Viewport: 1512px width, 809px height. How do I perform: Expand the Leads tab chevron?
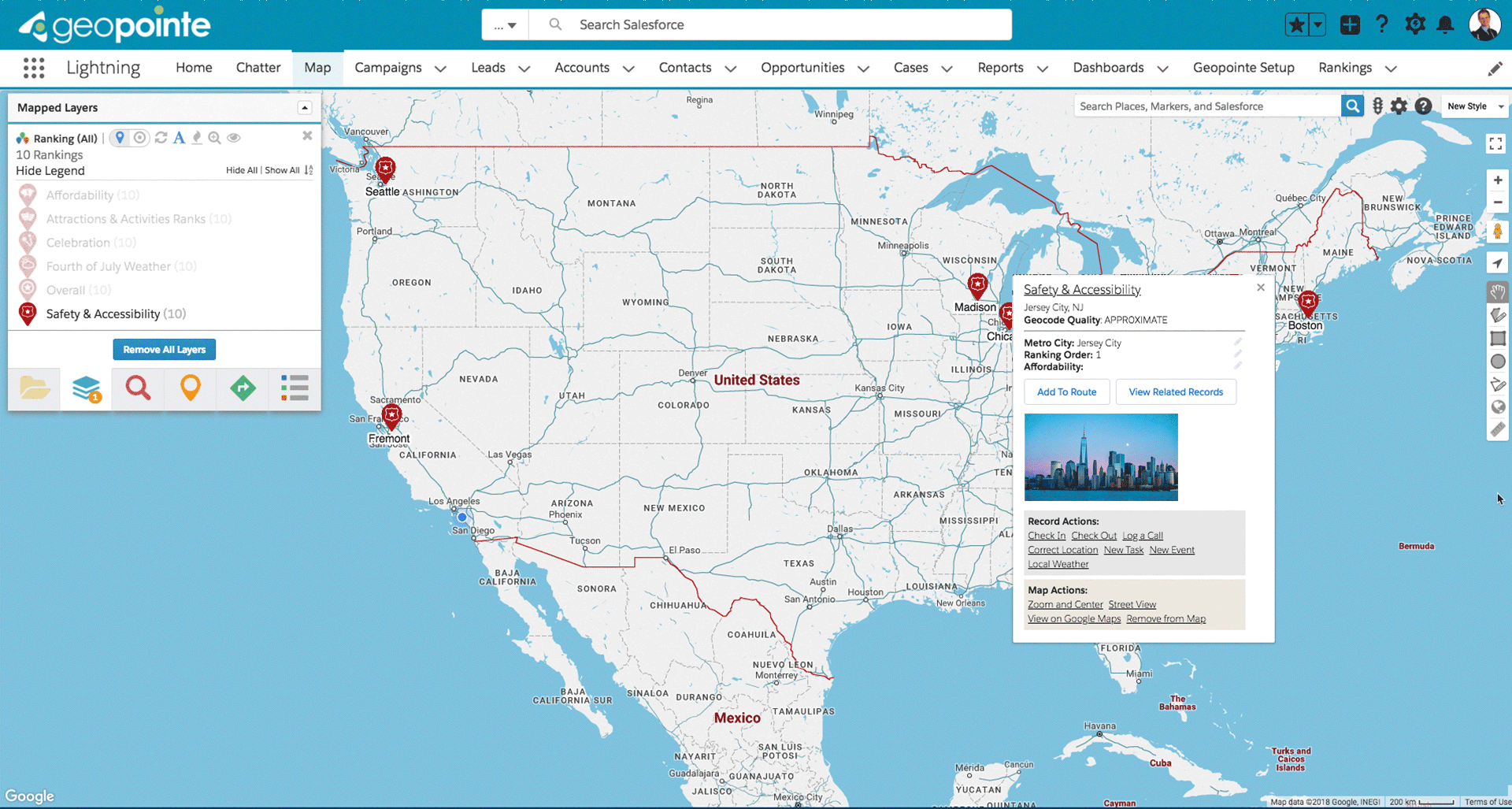tap(524, 69)
